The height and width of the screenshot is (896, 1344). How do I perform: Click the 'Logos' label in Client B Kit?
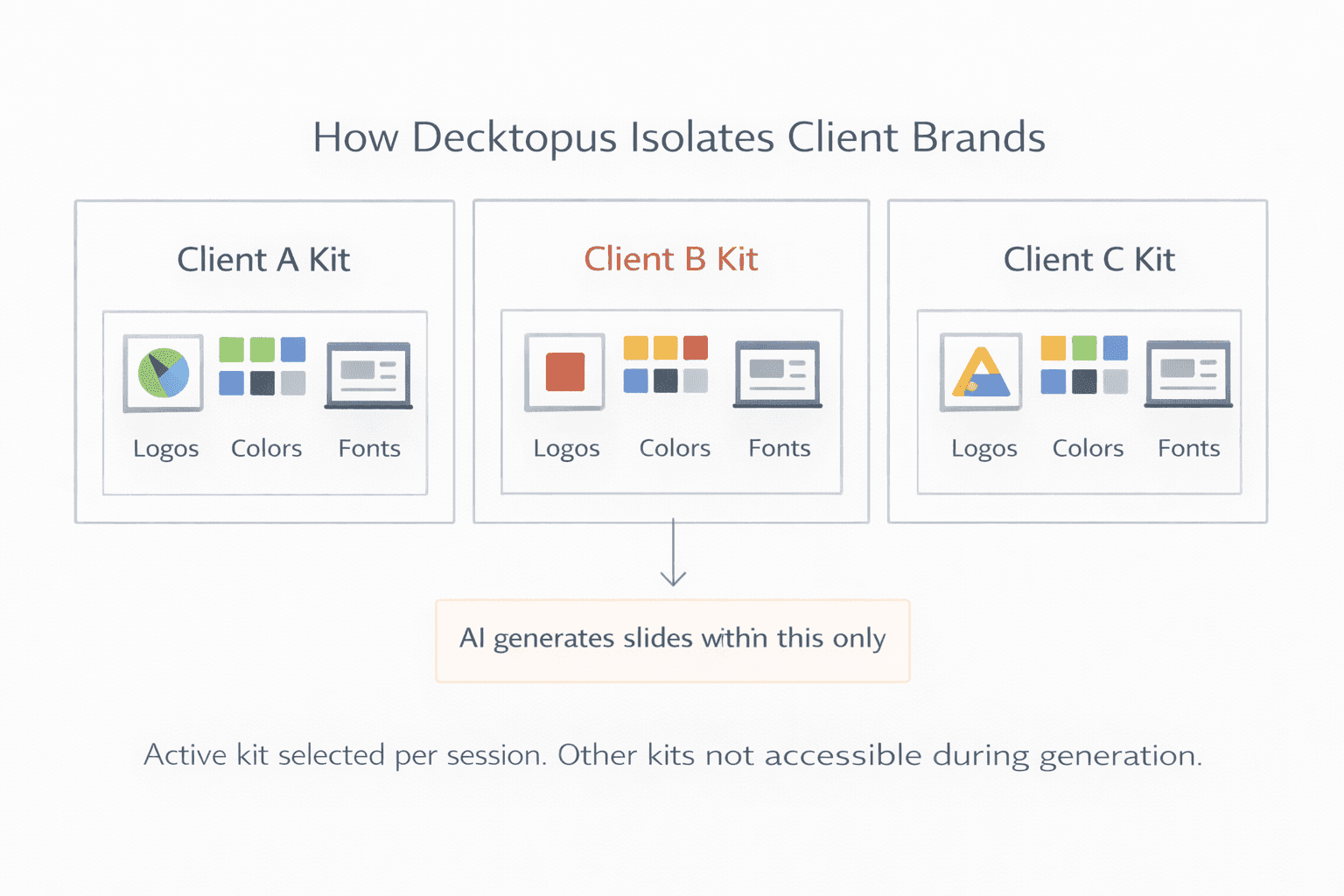[x=567, y=449]
